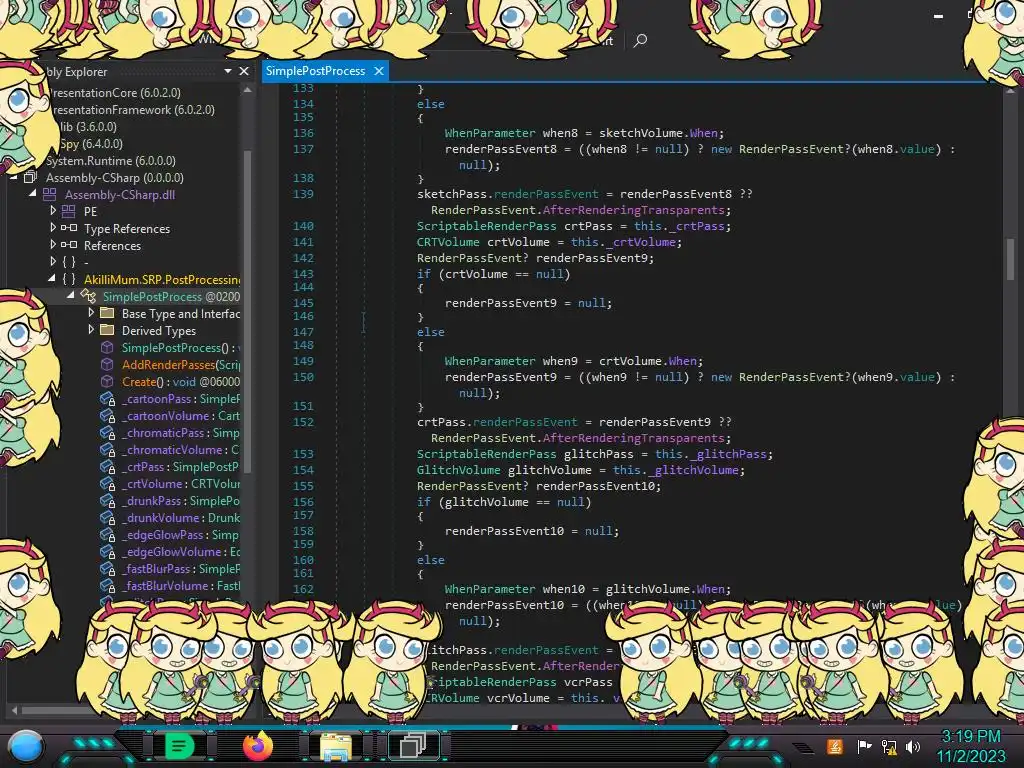Click AfterRenderingTransparents under line 139
This screenshot has height=768, width=1024.
coord(633,210)
